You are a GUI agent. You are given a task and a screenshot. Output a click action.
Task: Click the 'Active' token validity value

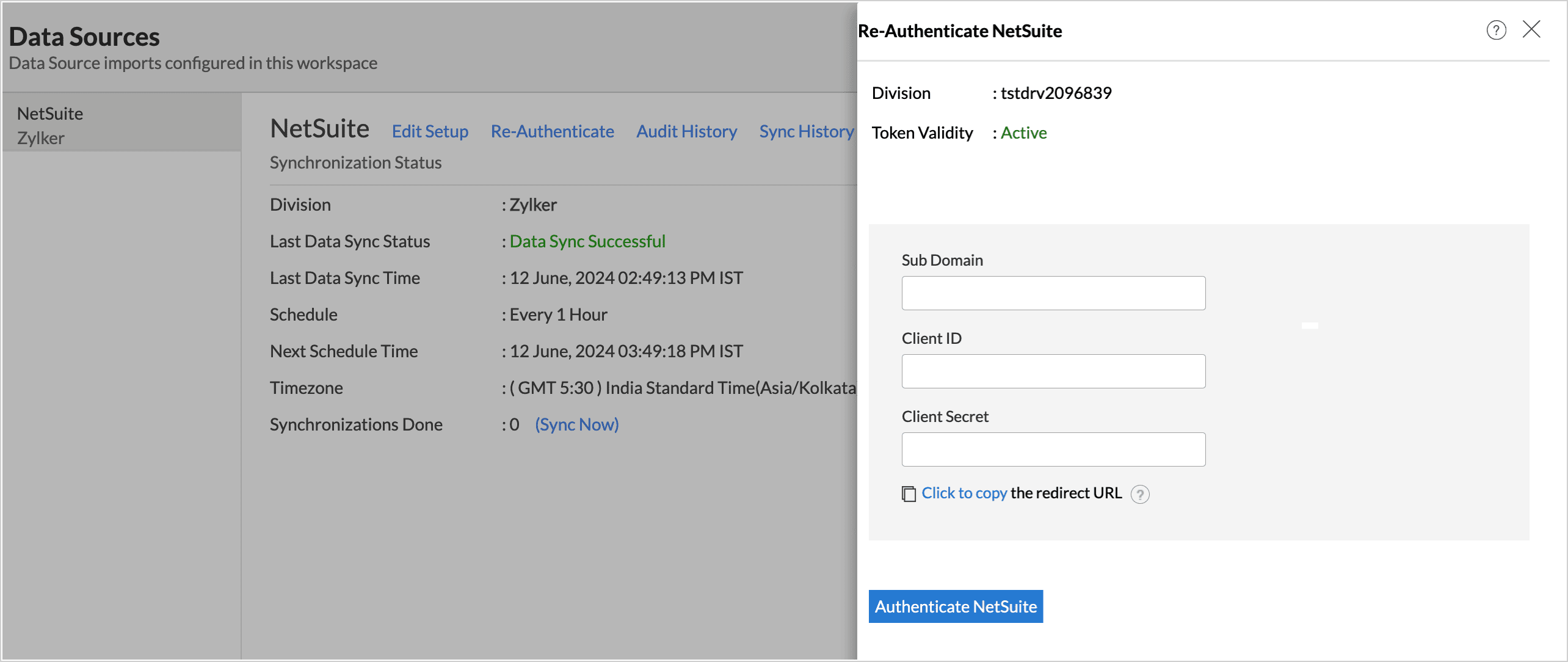tap(1023, 133)
